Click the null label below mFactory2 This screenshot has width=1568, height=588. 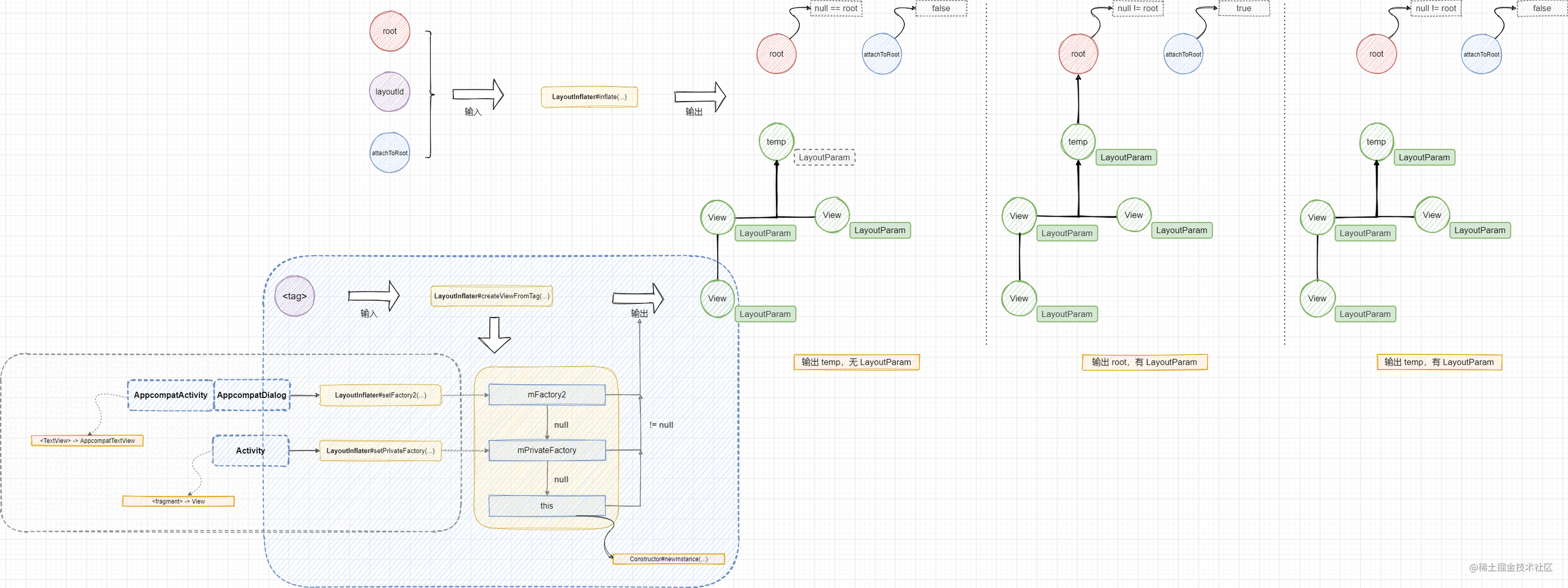561,425
